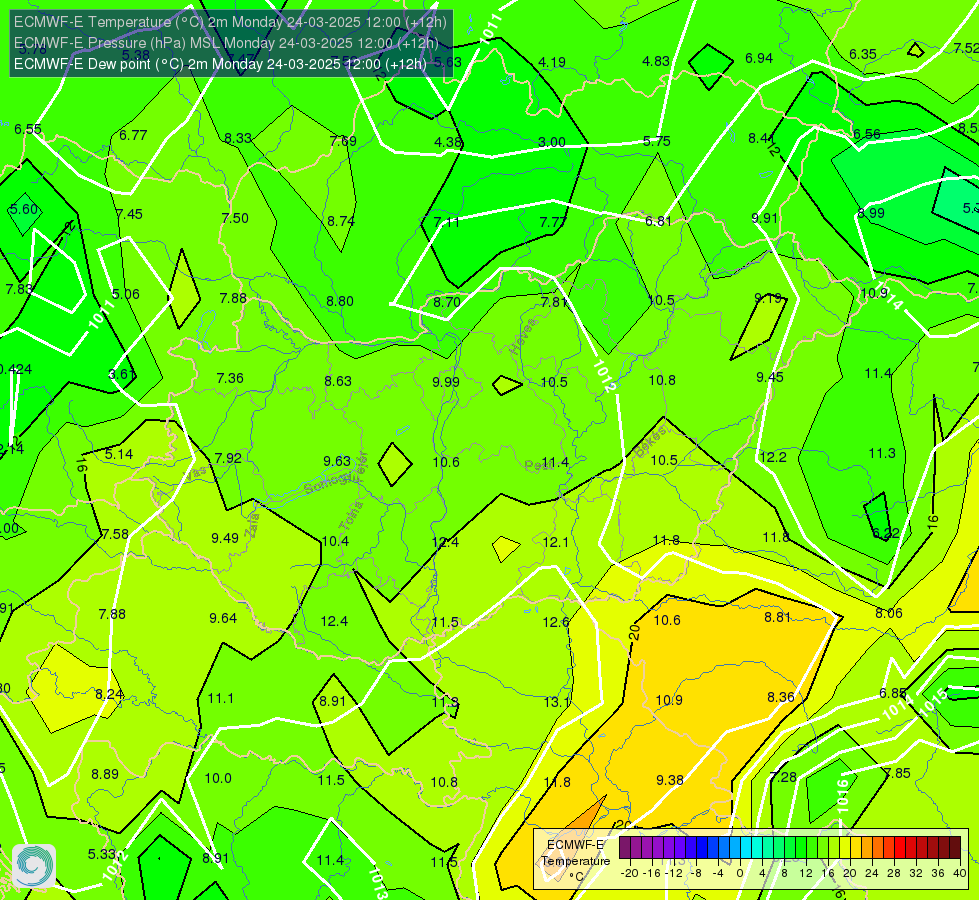979x900 pixels.
Task: Select the ECMWF-E Pressure MSL layer label
Action: (x=226, y=43)
